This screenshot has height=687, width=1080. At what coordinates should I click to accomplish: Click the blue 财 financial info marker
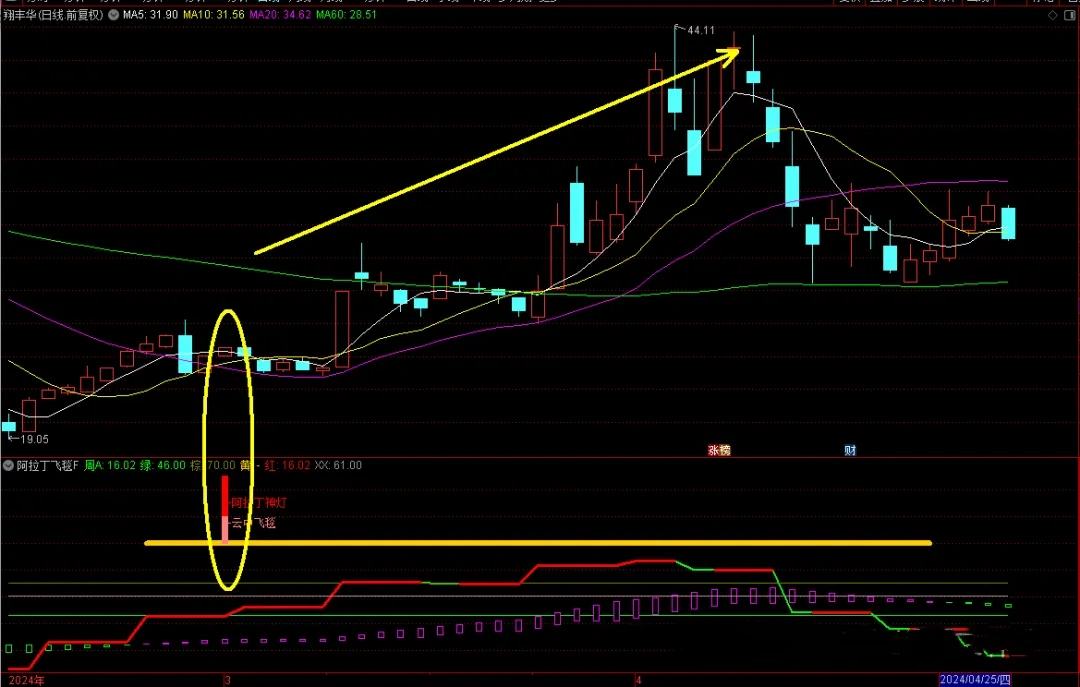pos(850,450)
